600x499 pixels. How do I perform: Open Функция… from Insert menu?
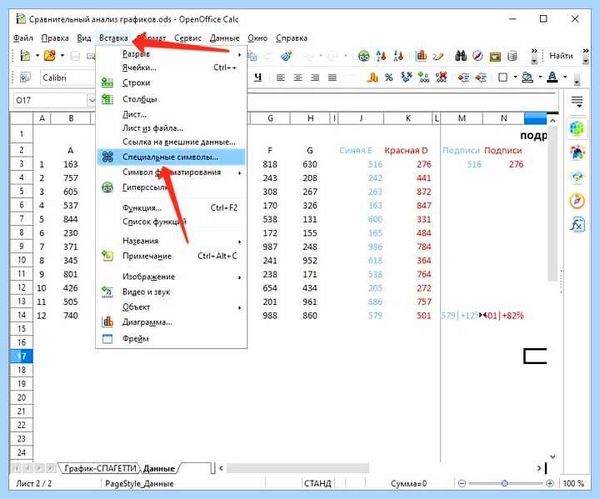pos(171,208)
